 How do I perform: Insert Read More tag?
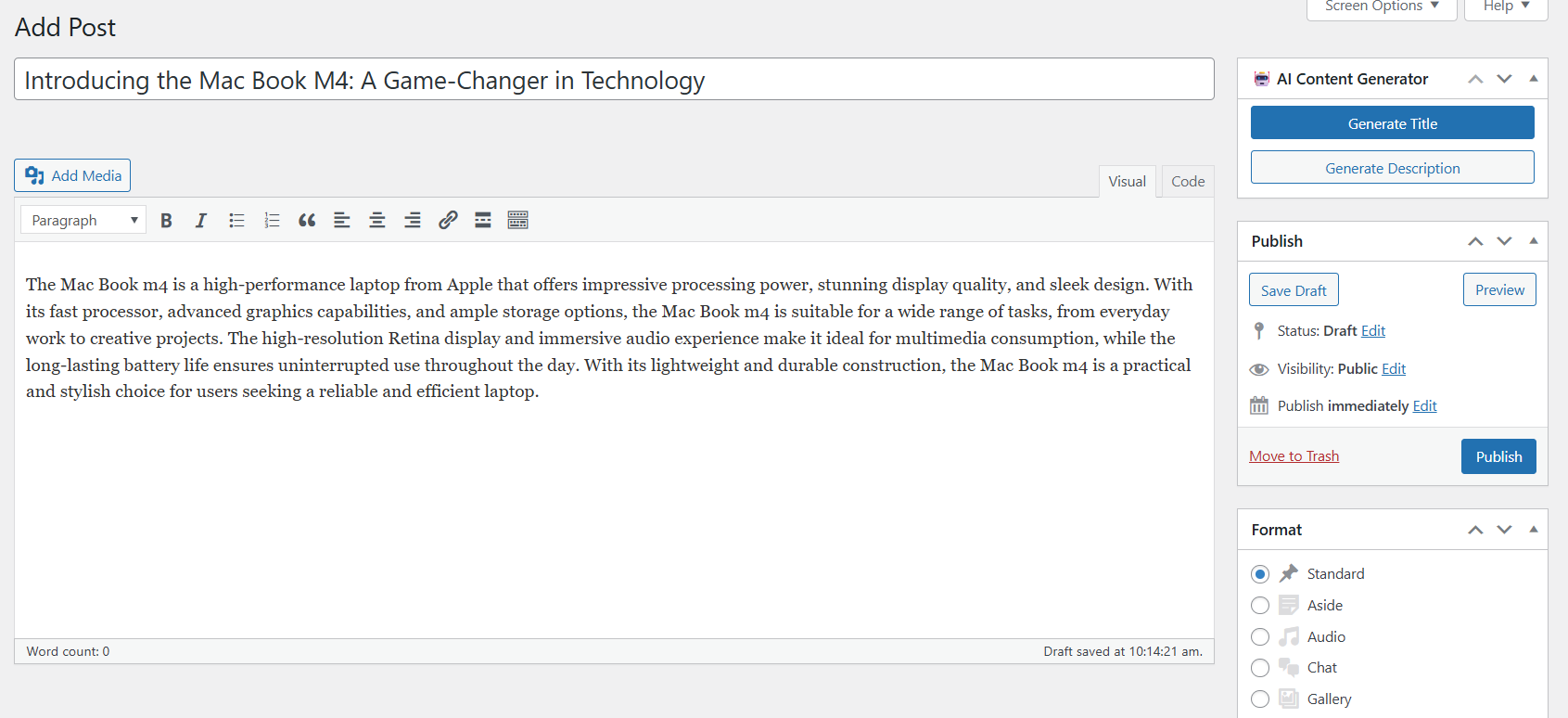pyautogui.click(x=483, y=220)
